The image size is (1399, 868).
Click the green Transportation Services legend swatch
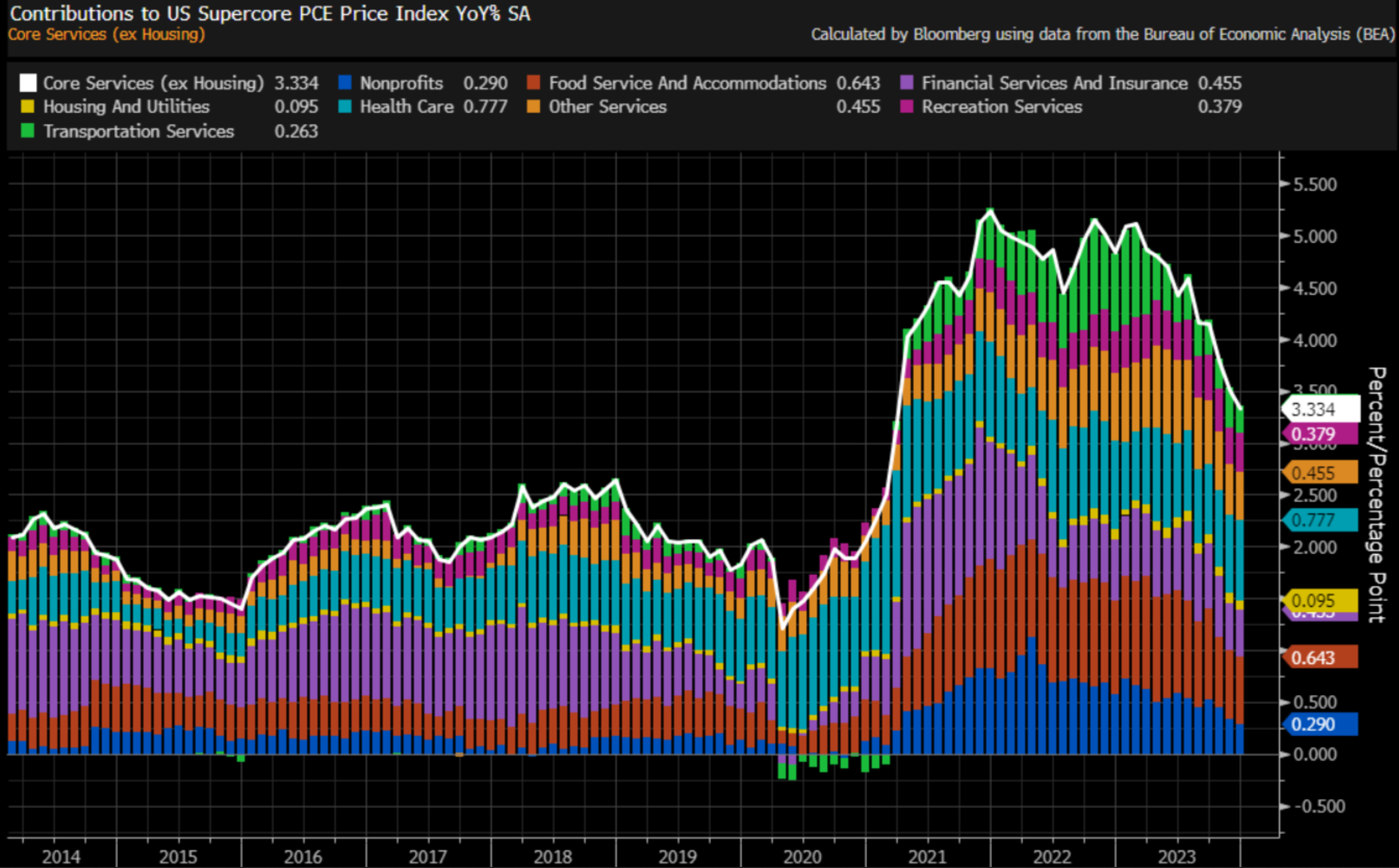[x=28, y=131]
